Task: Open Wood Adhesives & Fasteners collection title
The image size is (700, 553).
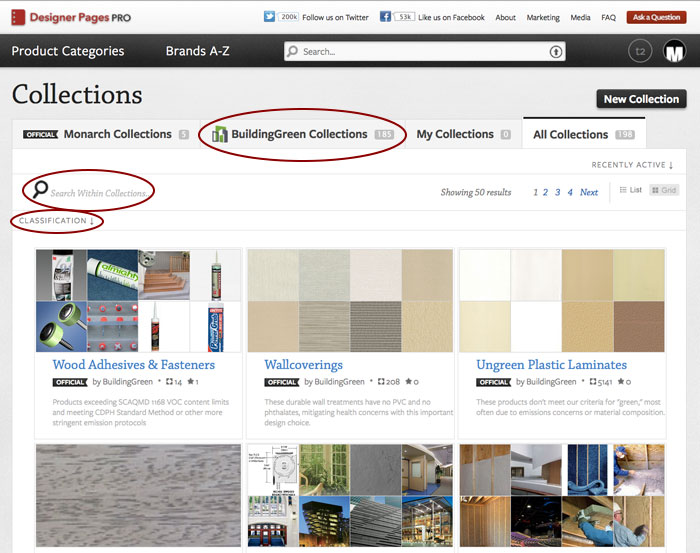Action: point(133,365)
